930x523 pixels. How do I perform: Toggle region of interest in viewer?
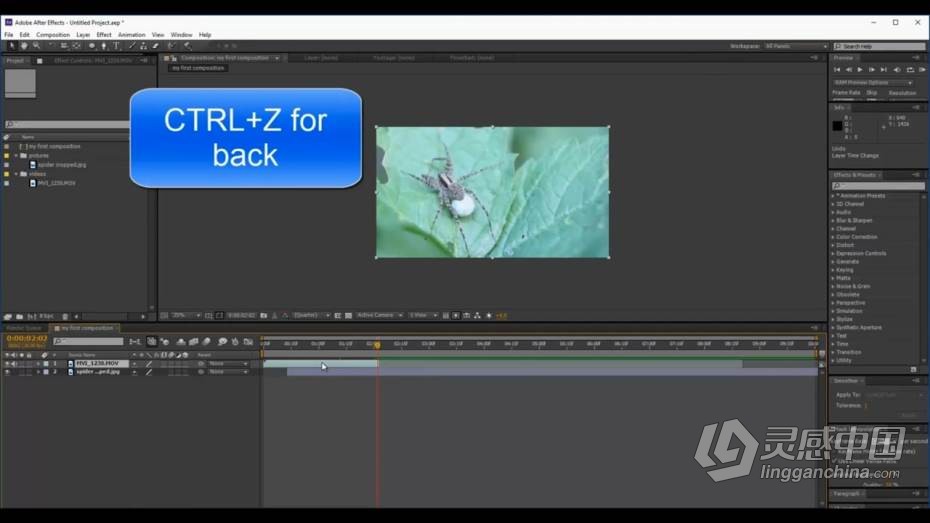tap(337, 315)
